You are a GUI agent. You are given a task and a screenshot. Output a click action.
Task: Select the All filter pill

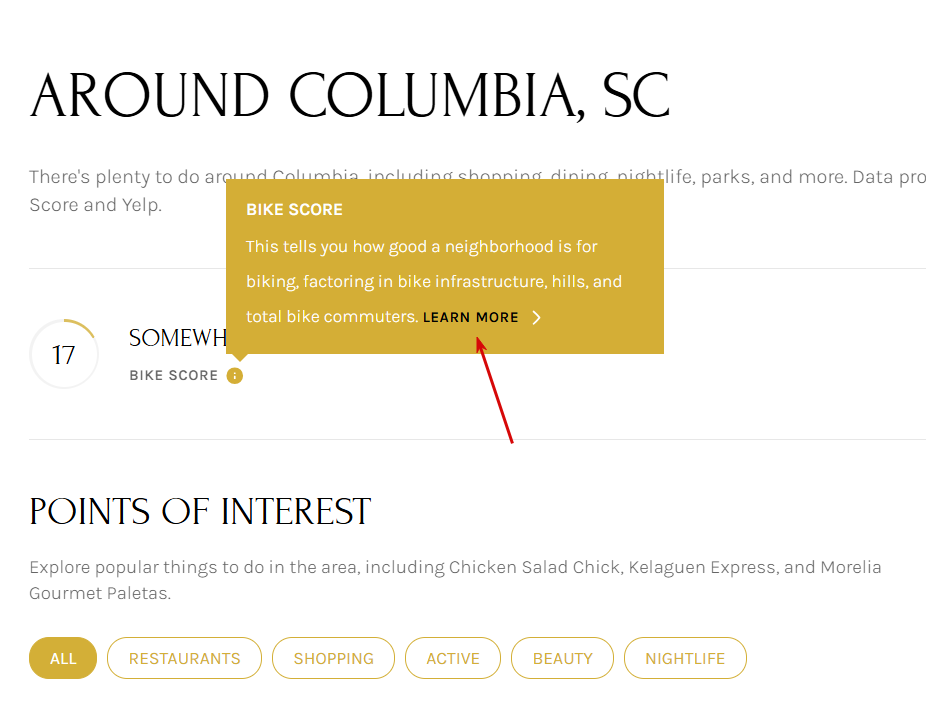[63, 658]
